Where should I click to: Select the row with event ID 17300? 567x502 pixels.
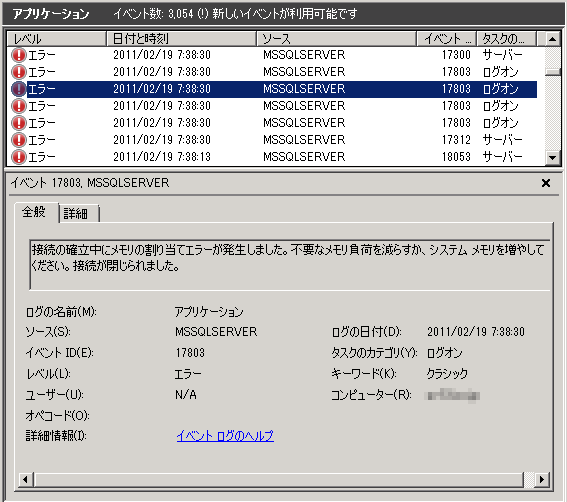(275, 55)
